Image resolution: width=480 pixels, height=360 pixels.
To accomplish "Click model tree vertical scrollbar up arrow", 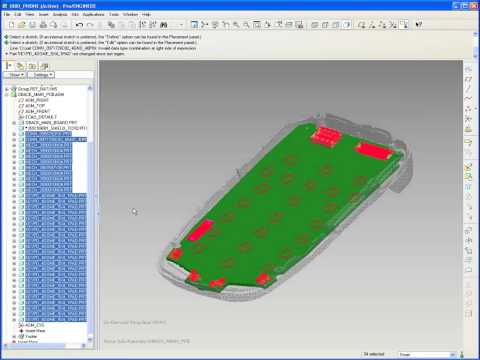I will (90, 88).
